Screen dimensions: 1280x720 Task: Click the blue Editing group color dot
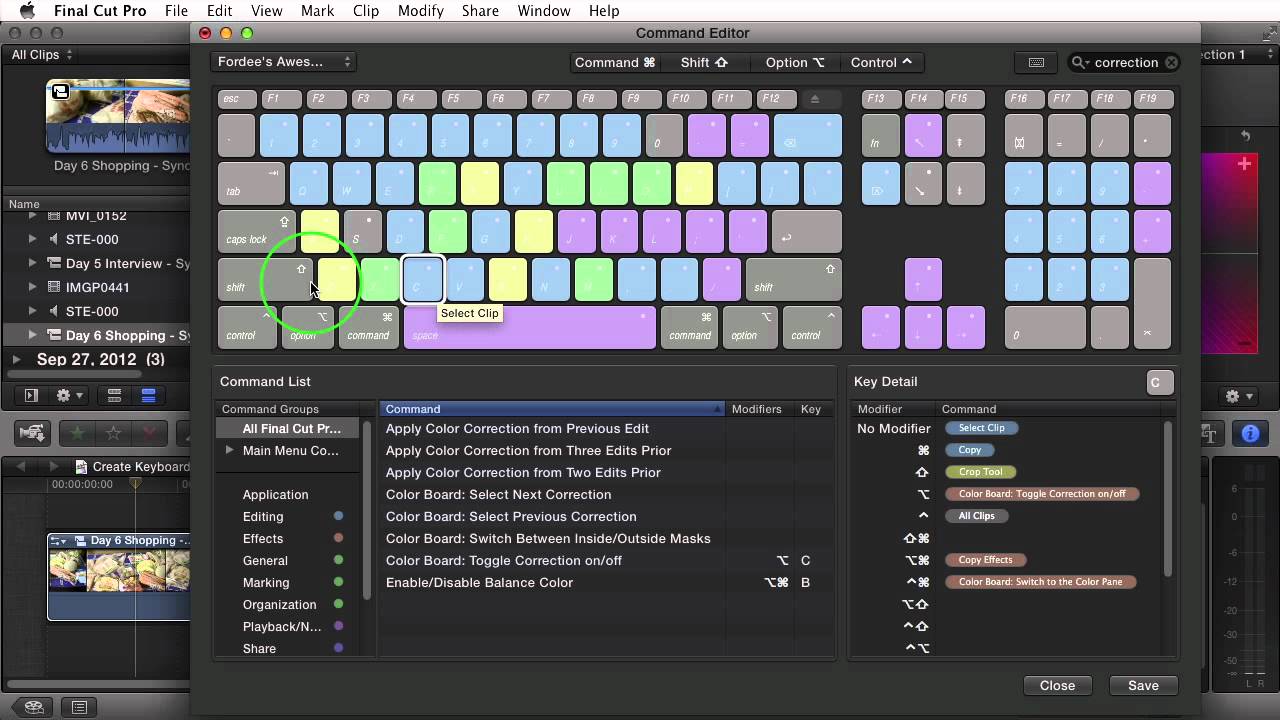(339, 516)
